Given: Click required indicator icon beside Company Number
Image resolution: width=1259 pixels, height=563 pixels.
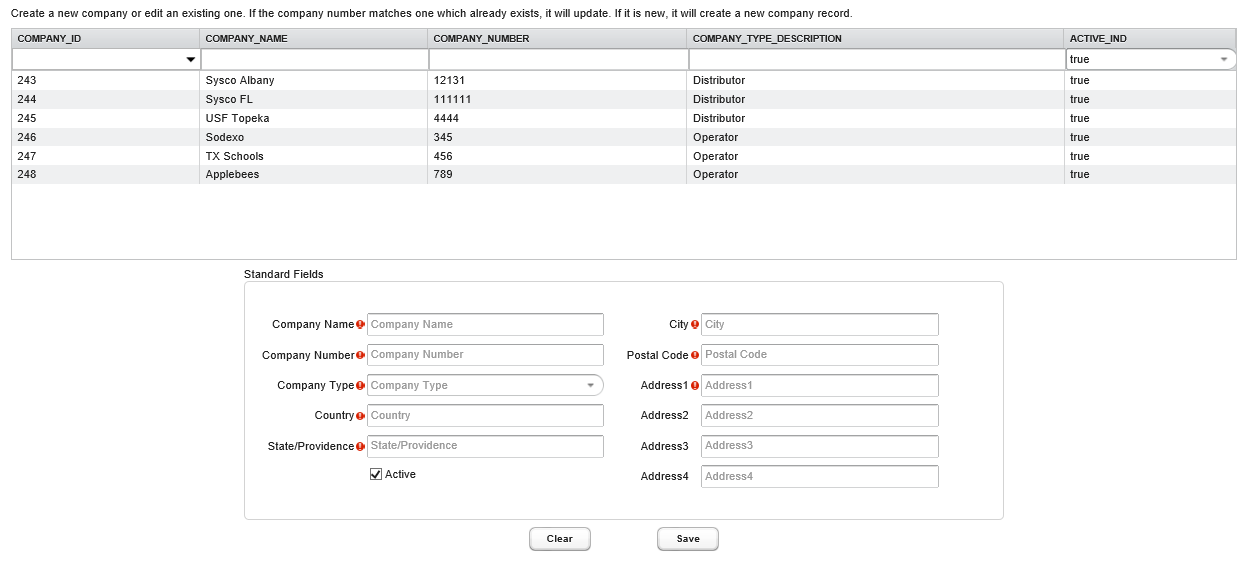Looking at the screenshot, I should (360, 355).
